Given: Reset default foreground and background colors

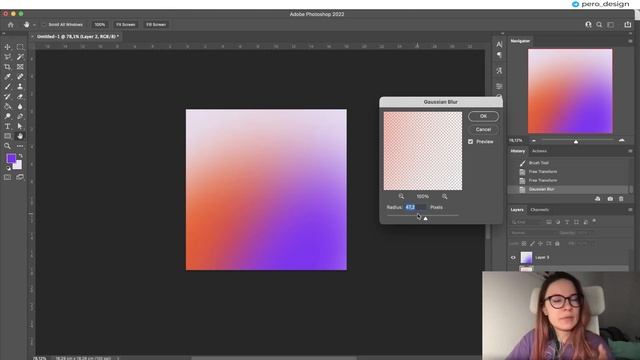Looking at the screenshot, I should coord(8,167).
